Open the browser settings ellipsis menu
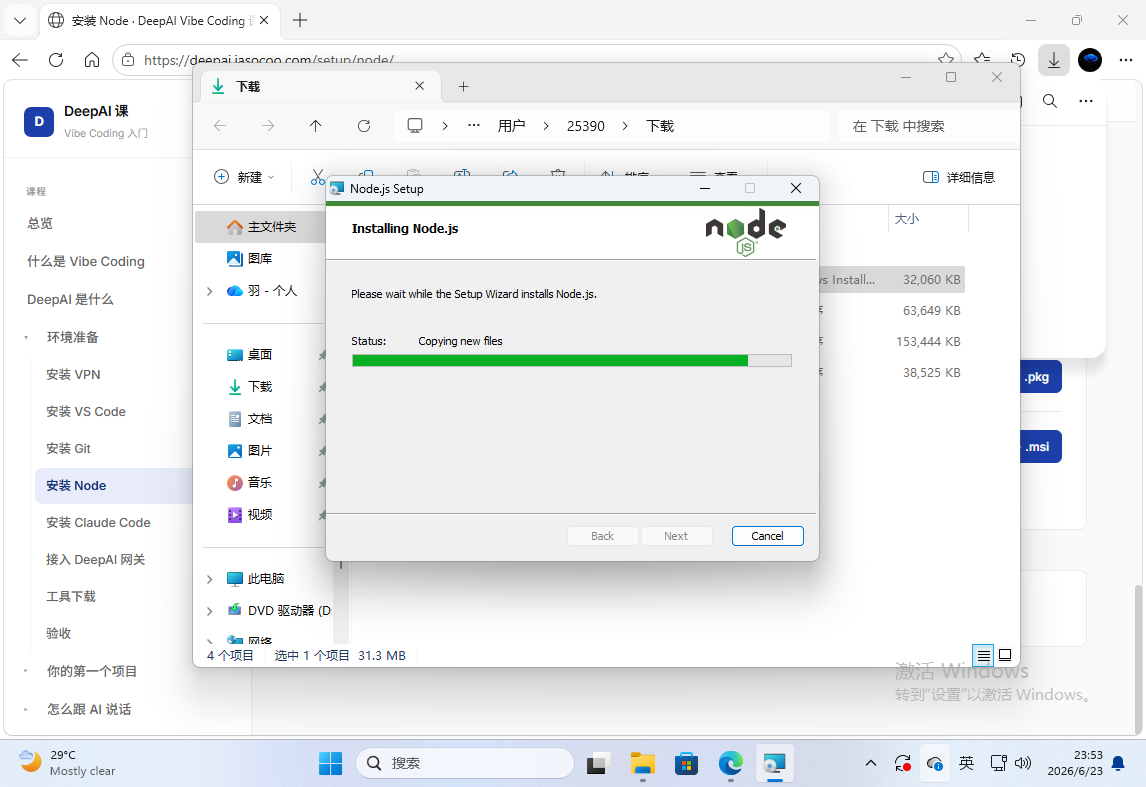 1126,60
